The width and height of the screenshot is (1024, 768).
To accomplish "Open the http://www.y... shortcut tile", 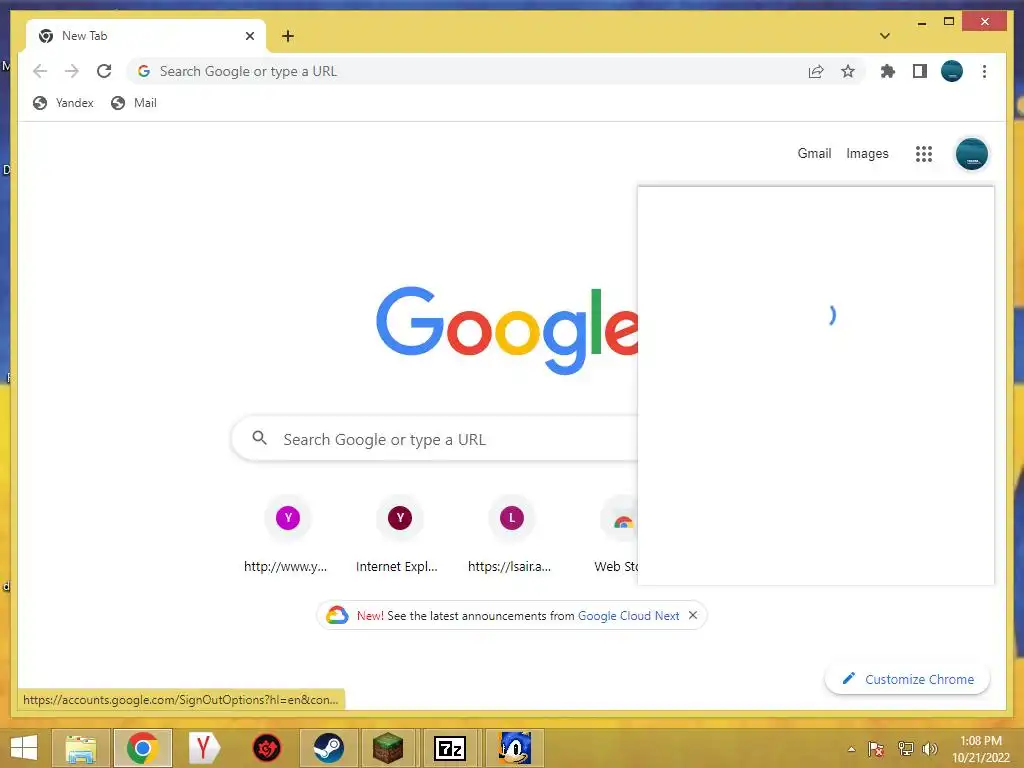I will click(287, 535).
